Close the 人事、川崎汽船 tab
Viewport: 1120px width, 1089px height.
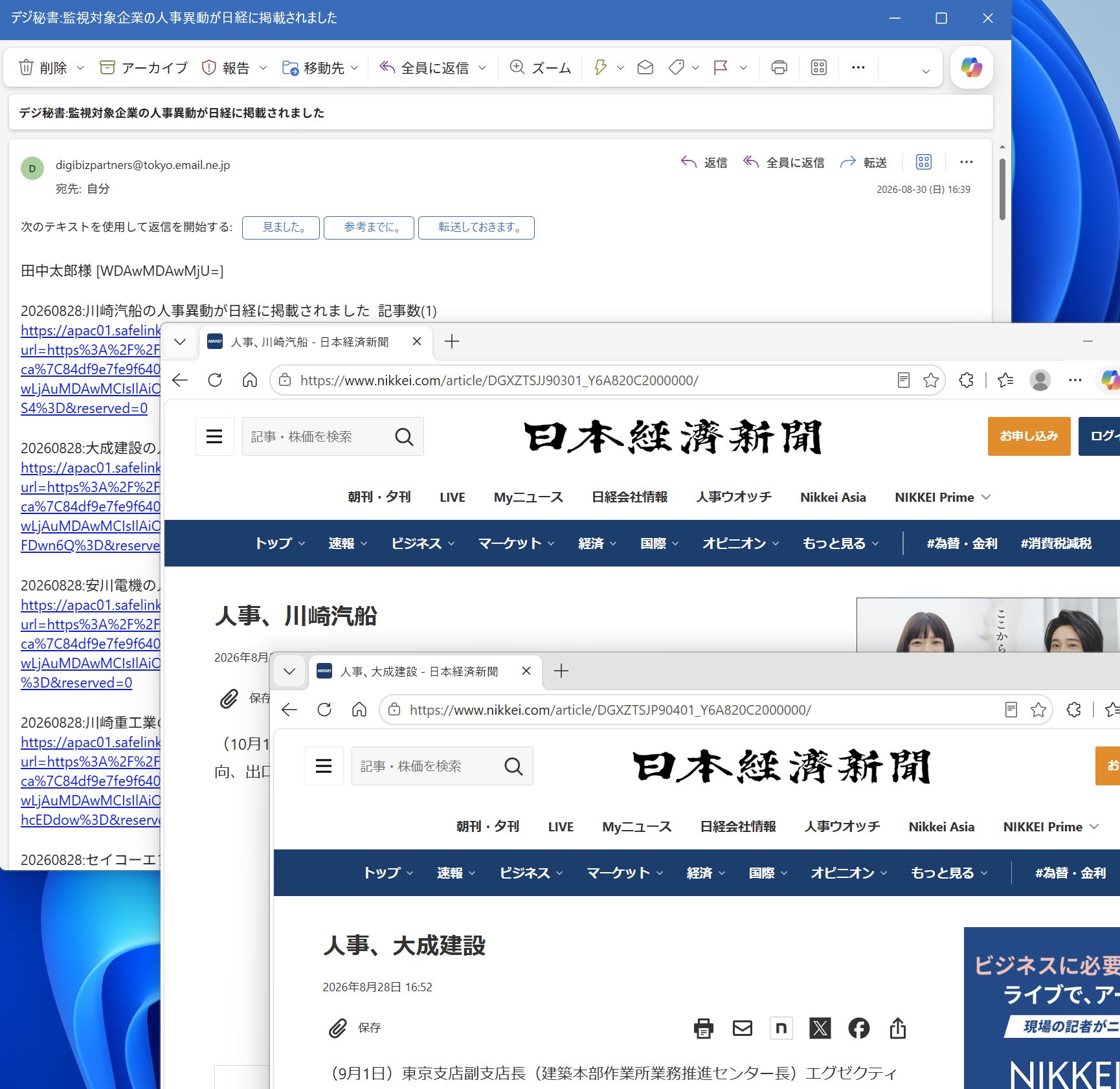click(418, 341)
